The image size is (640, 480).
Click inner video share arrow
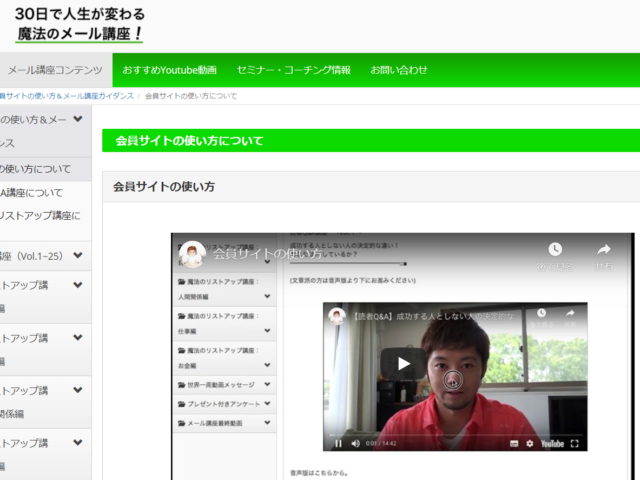coord(570,313)
